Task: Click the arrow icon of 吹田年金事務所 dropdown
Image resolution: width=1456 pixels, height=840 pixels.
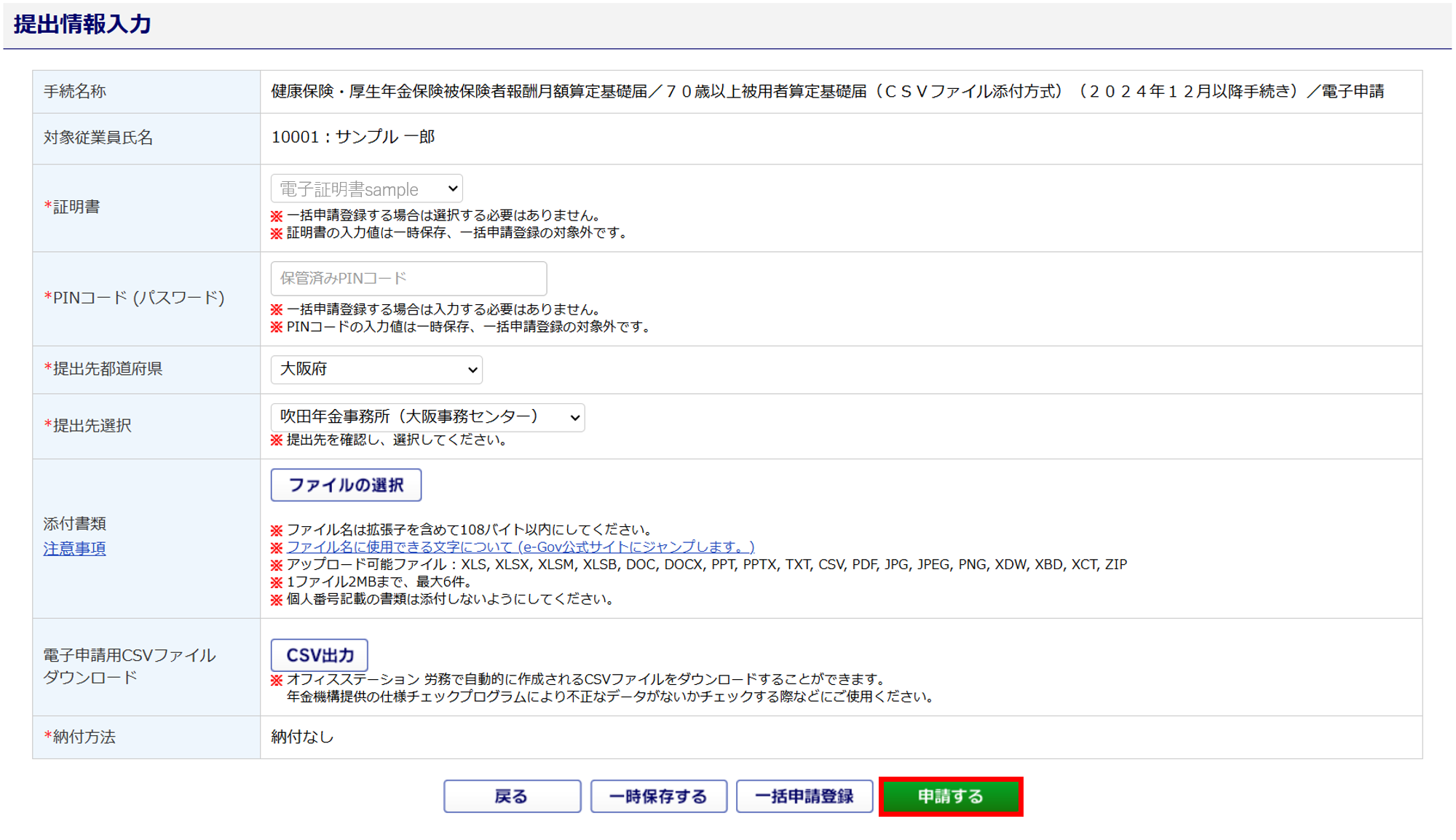Action: [574, 418]
